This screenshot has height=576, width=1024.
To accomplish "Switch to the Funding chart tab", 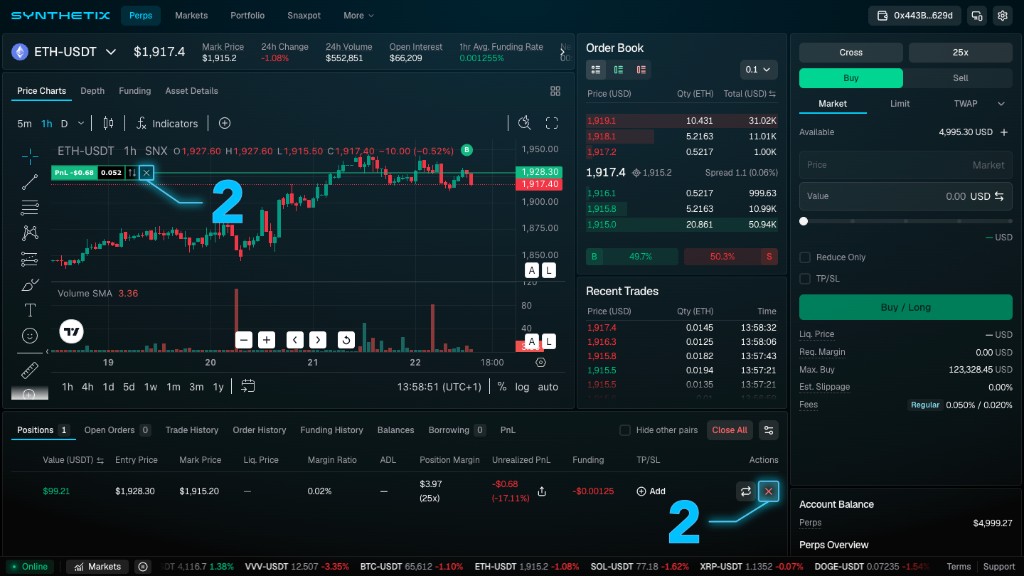I will coord(135,91).
